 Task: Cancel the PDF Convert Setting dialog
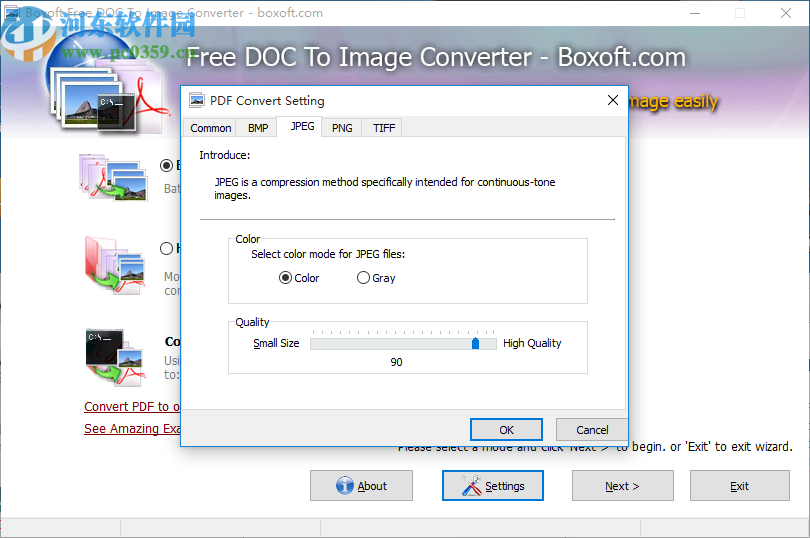pyautogui.click(x=592, y=429)
